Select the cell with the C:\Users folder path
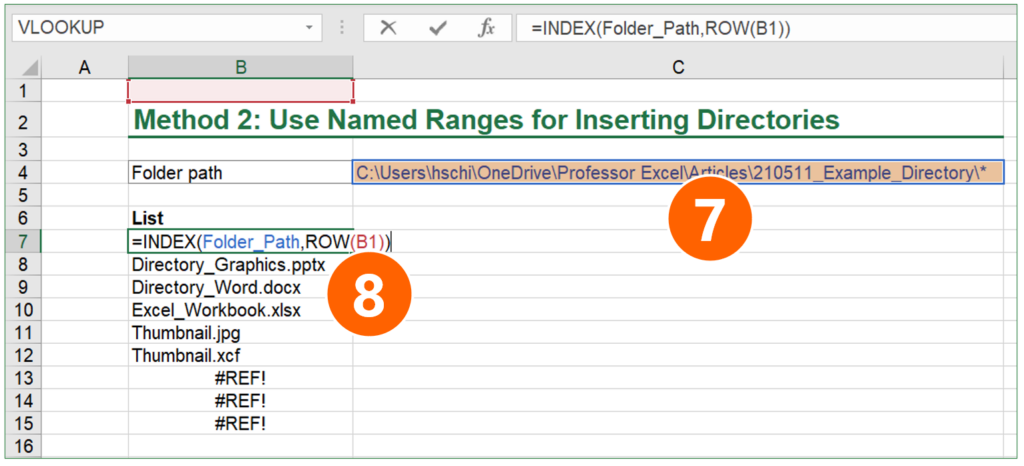This screenshot has height=466, width=1024. coord(679,173)
